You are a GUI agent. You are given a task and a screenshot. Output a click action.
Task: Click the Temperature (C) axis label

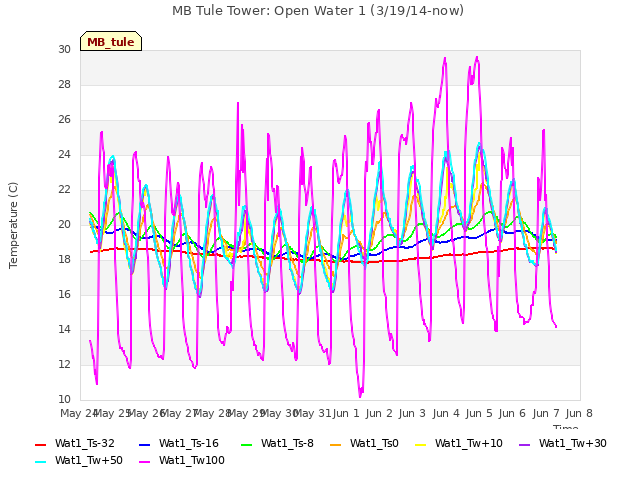[x=13, y=225]
